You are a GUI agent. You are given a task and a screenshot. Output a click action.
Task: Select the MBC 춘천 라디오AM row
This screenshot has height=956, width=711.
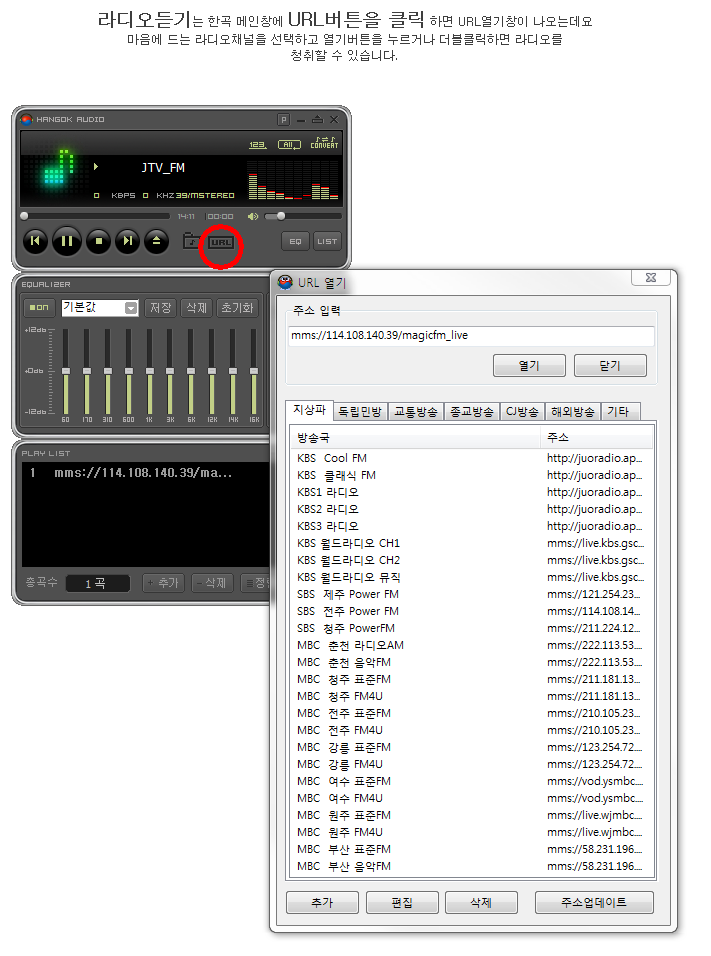[472, 645]
